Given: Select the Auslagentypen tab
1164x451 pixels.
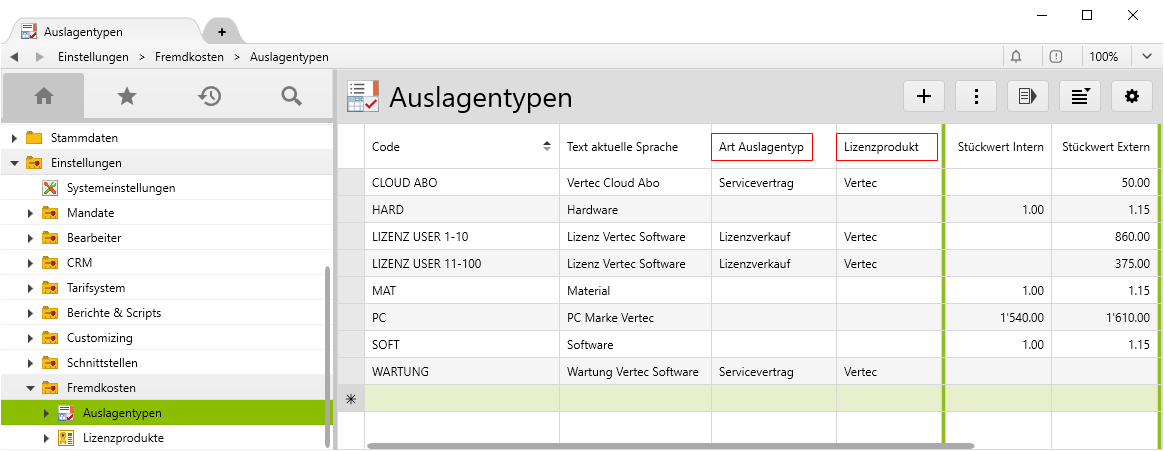Looking at the screenshot, I should coord(100,32).
